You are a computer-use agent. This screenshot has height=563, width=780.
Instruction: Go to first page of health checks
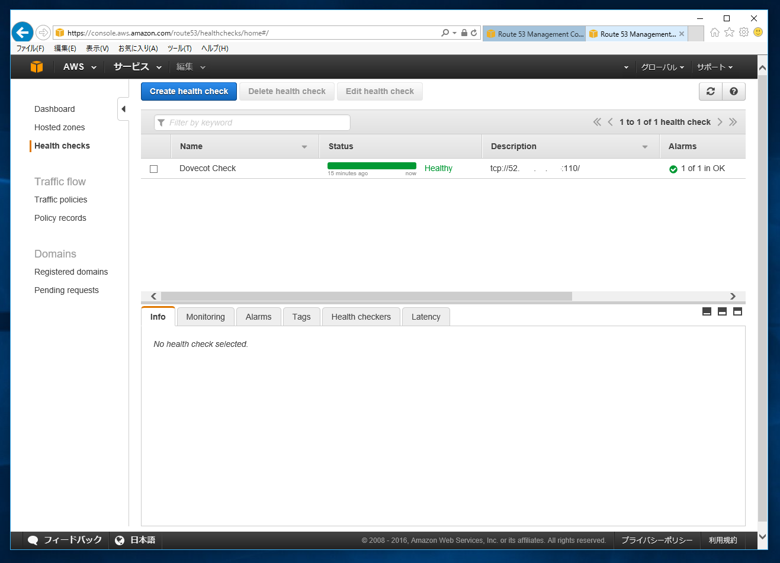click(597, 122)
